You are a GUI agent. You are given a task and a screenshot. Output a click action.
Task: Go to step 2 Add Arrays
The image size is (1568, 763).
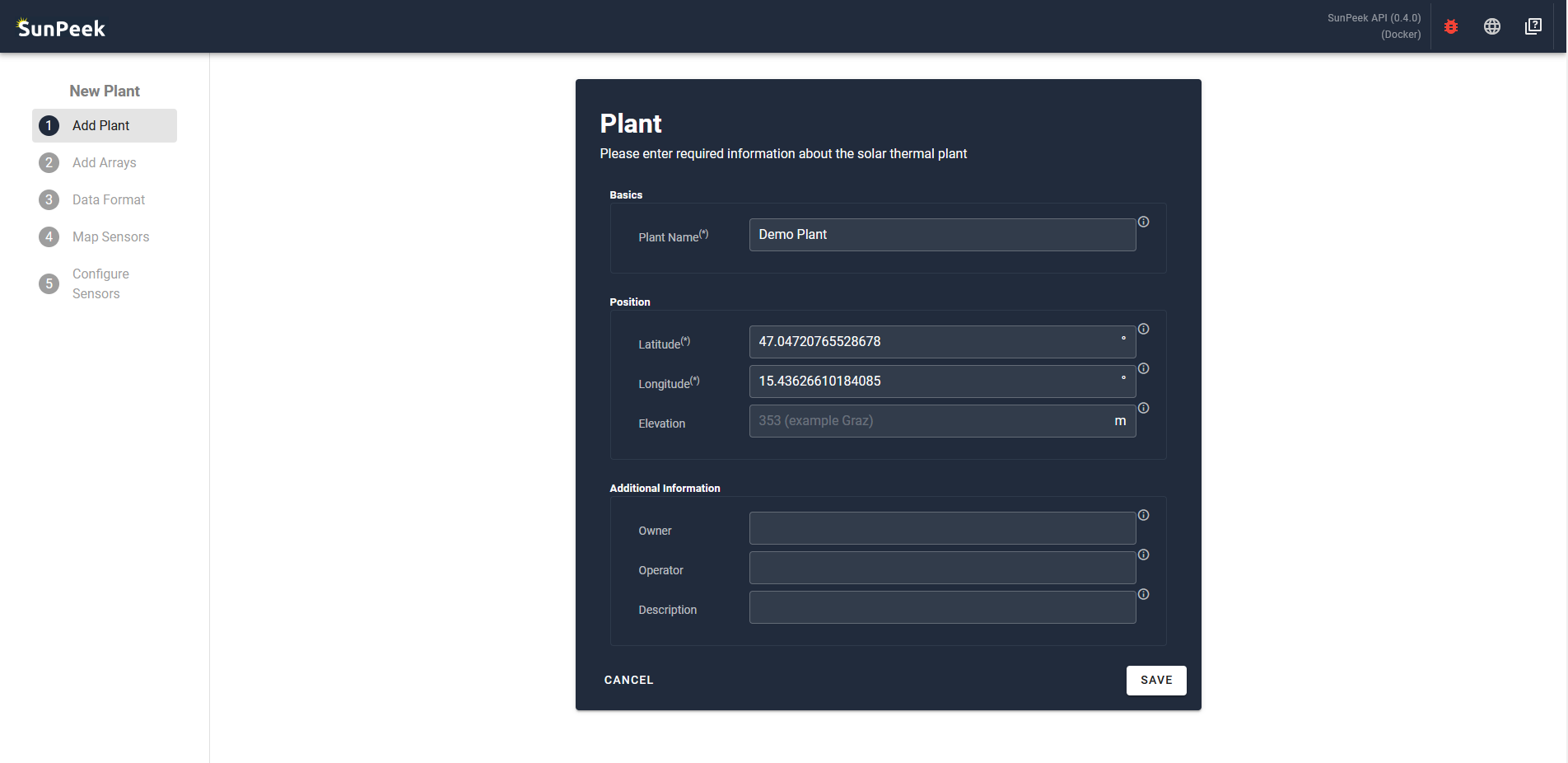pyautogui.click(x=105, y=162)
